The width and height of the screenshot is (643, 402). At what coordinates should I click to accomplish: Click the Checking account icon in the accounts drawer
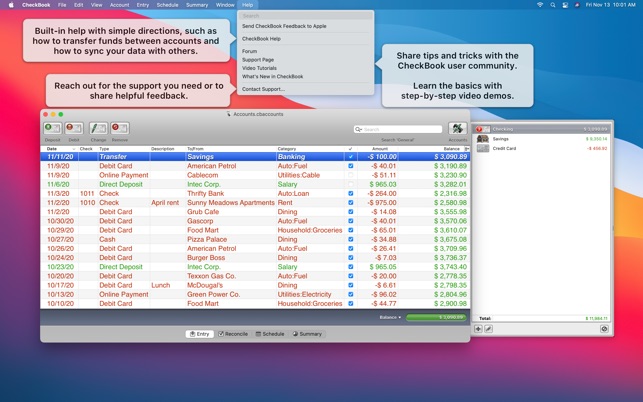coord(483,129)
